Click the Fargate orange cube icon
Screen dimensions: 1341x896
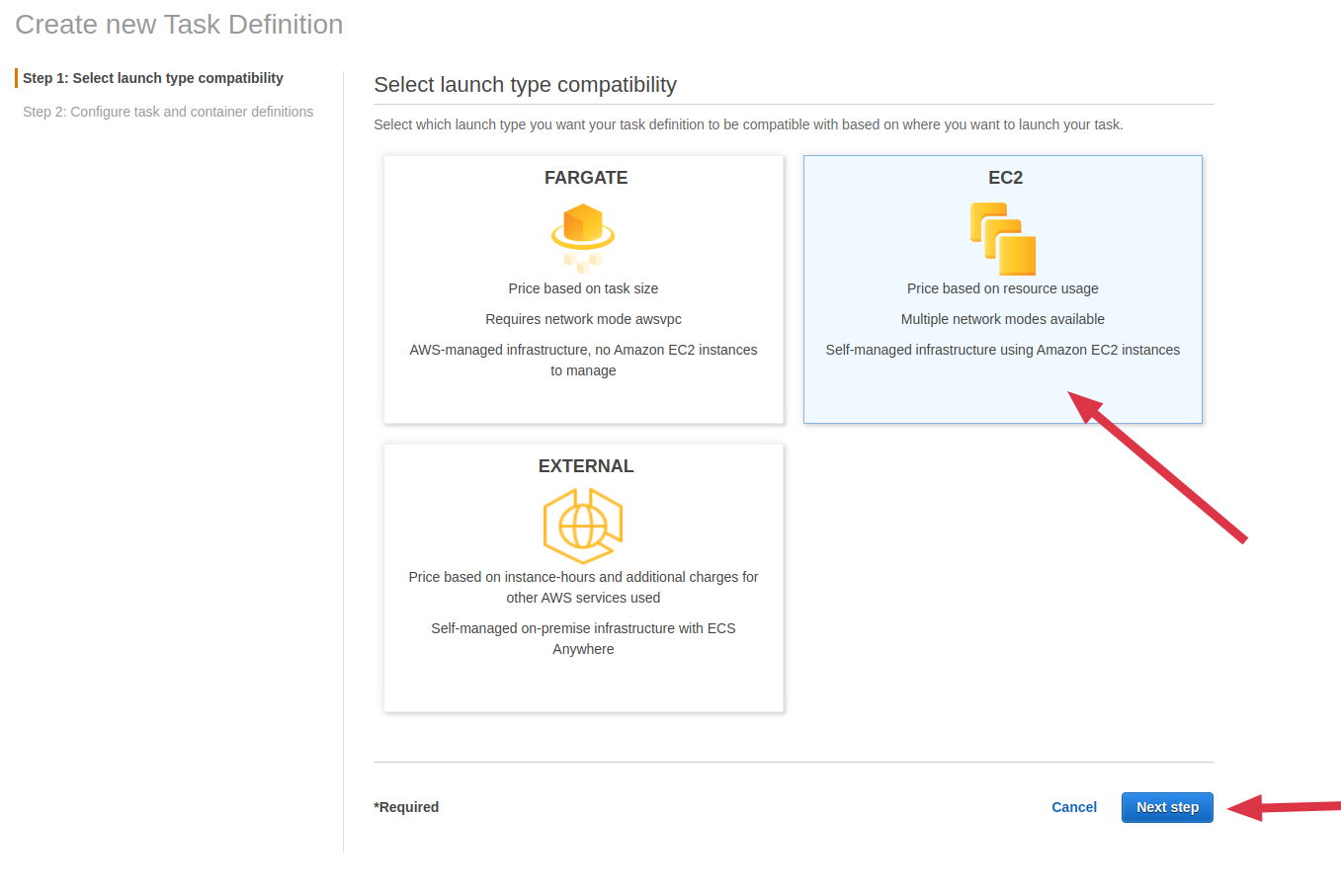pyautogui.click(x=583, y=237)
